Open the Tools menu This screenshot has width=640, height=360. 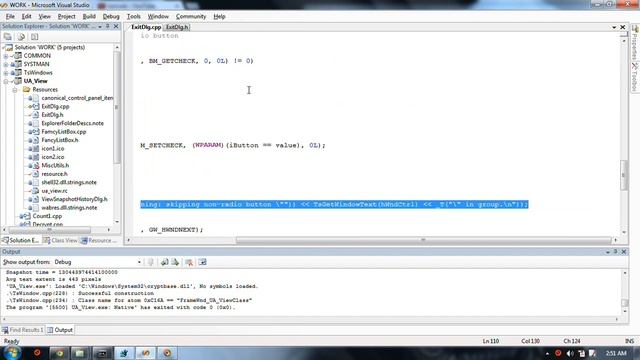133,16
